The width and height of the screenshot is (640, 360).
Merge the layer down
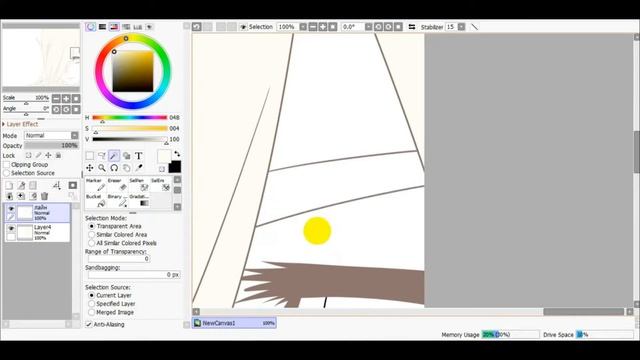pos(9,196)
